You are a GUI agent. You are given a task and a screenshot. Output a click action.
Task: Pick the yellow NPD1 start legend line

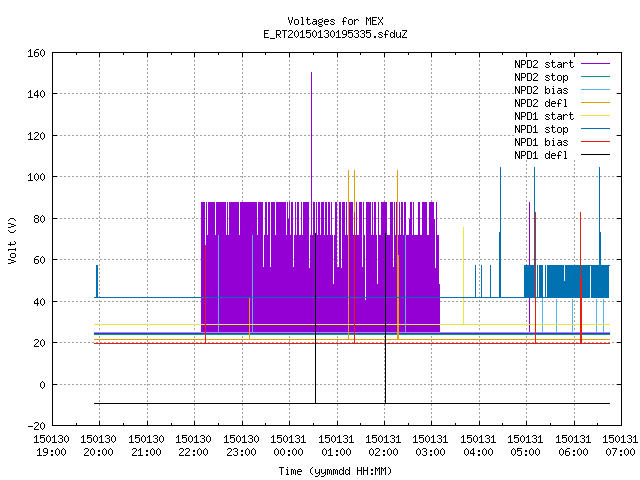(595, 116)
